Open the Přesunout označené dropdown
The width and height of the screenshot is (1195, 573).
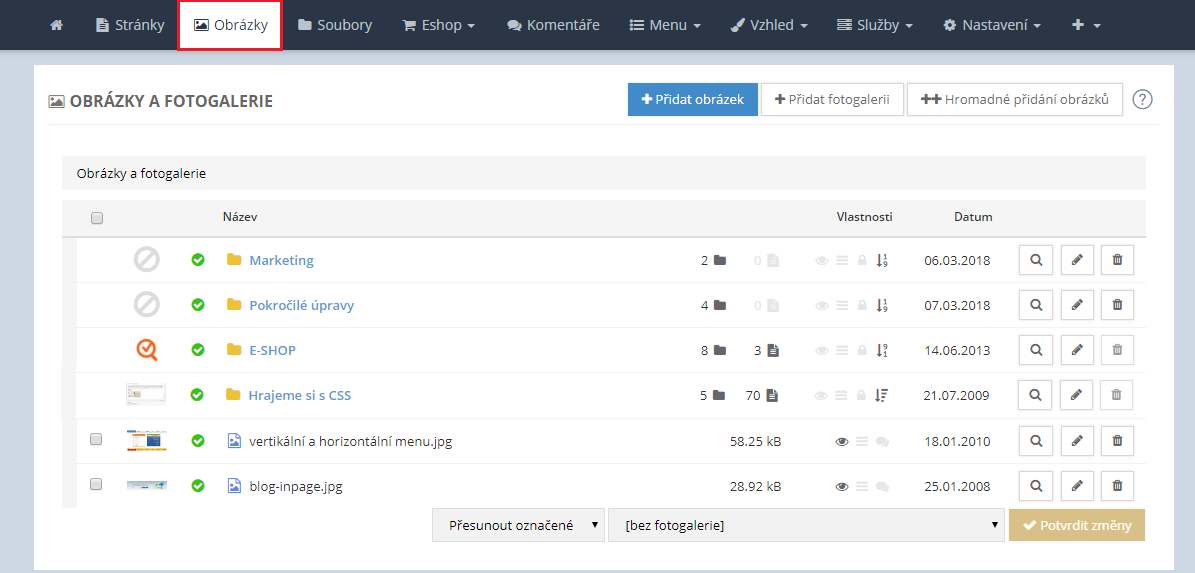click(518, 525)
